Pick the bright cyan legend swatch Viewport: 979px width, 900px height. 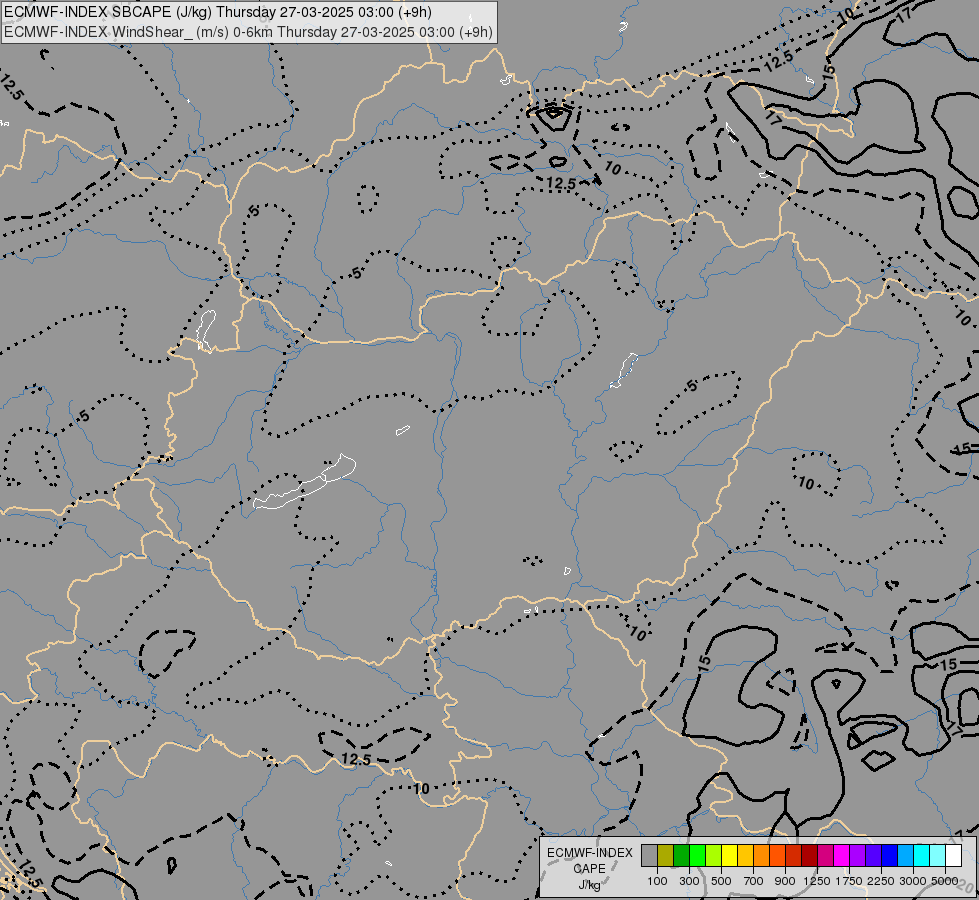pos(922,855)
